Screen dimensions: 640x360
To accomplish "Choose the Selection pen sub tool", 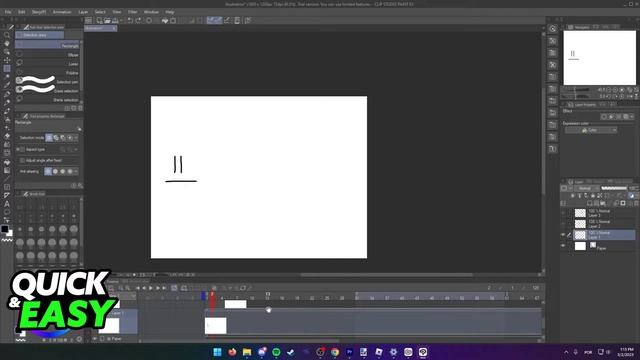I will [x=47, y=81].
